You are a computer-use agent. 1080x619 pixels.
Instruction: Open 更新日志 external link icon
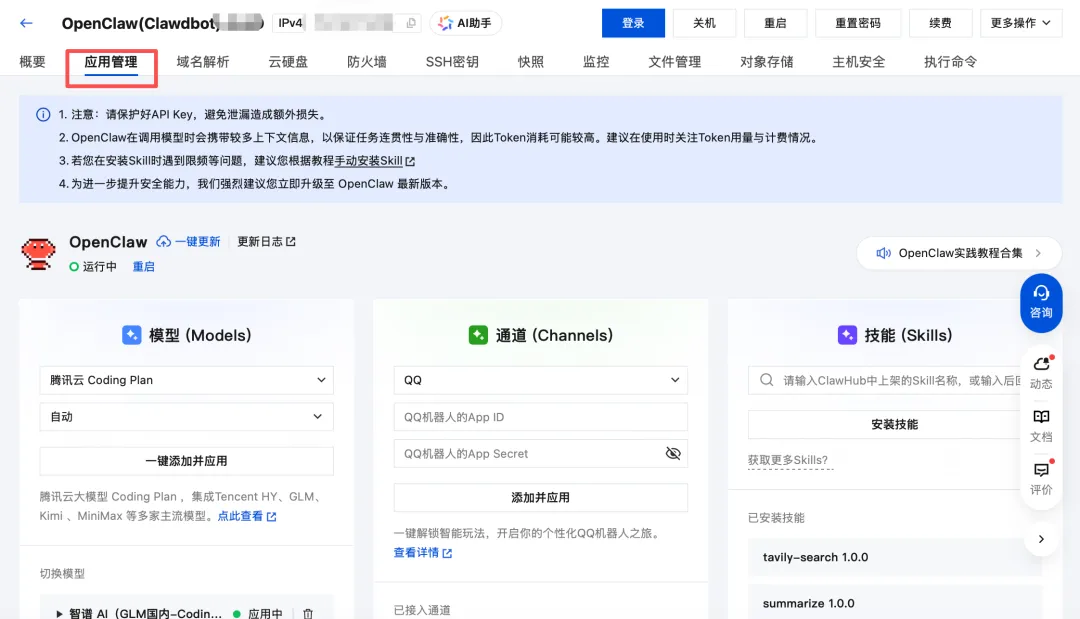291,242
